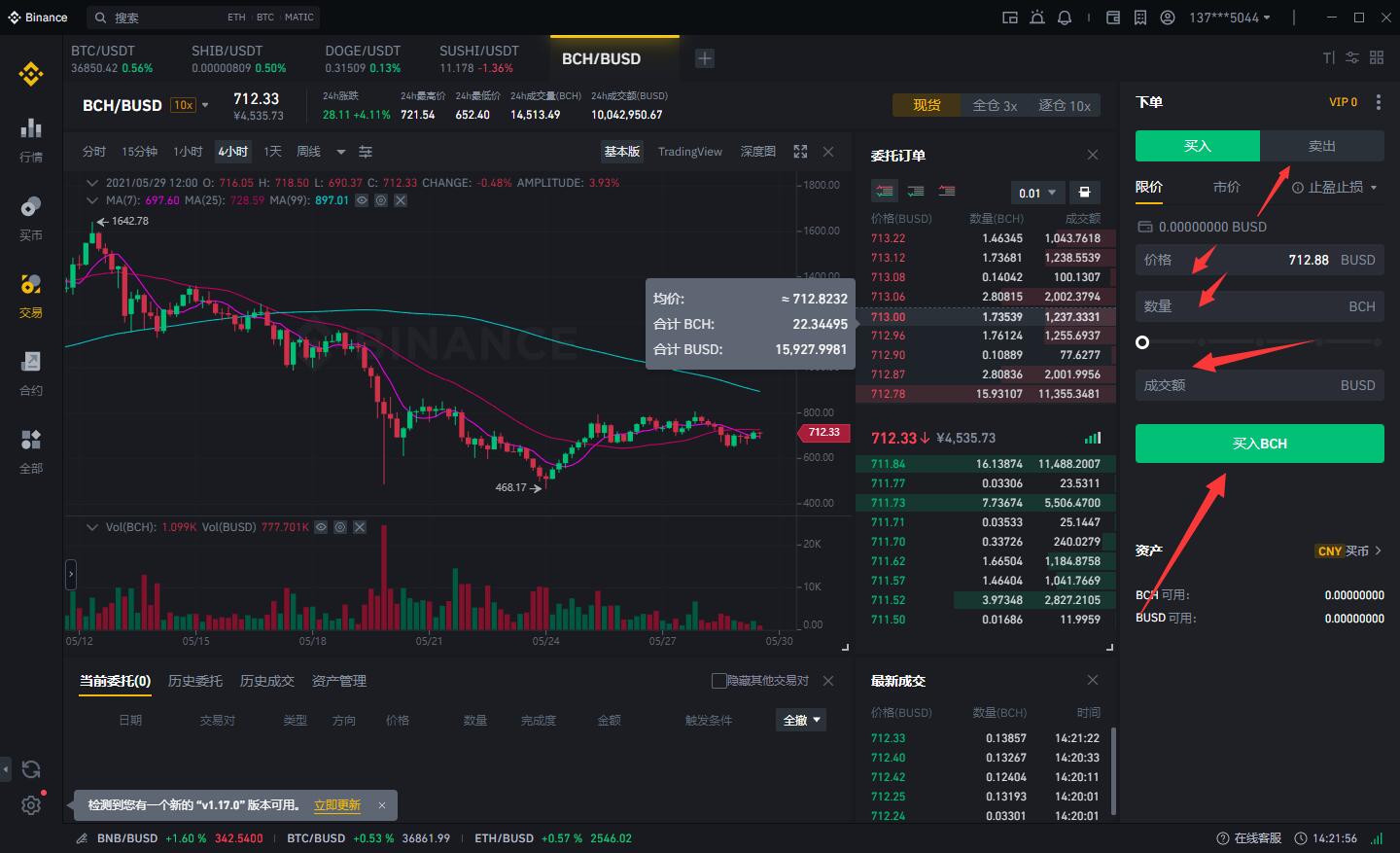The height and width of the screenshot is (853, 1400).
Task: Show only sell orders in the order book
Action: [947, 192]
